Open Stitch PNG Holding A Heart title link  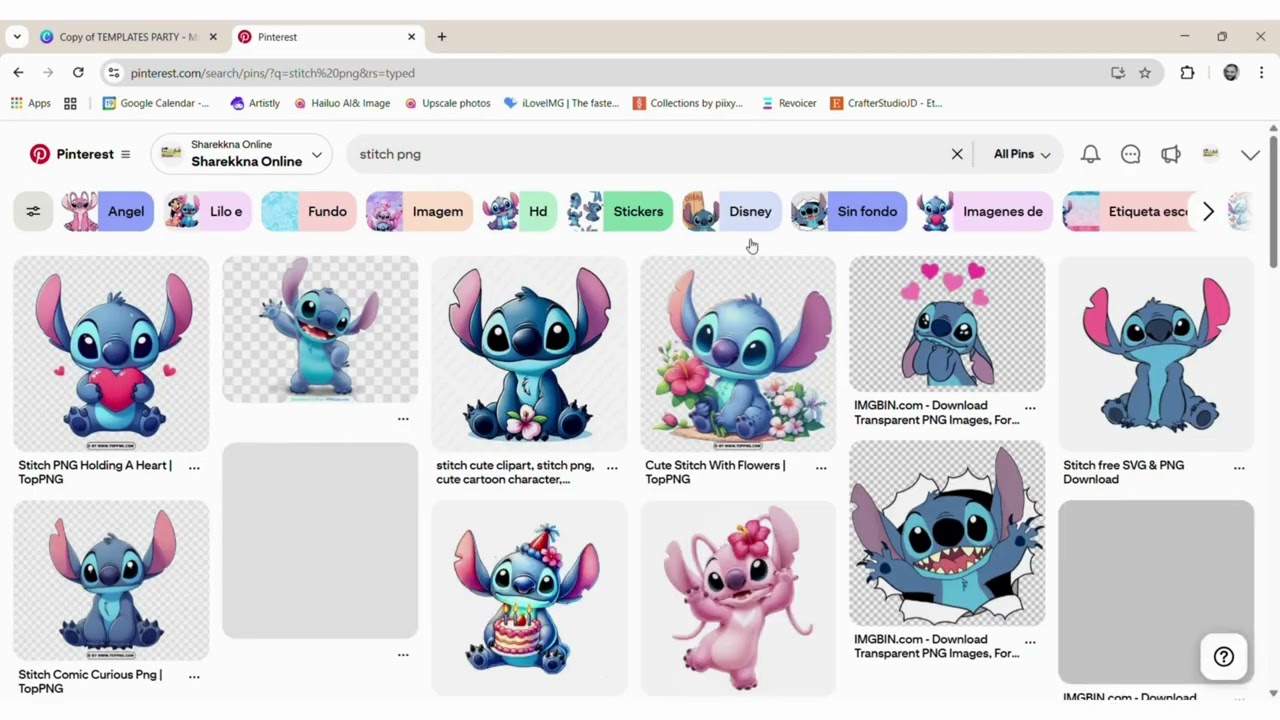[95, 472]
